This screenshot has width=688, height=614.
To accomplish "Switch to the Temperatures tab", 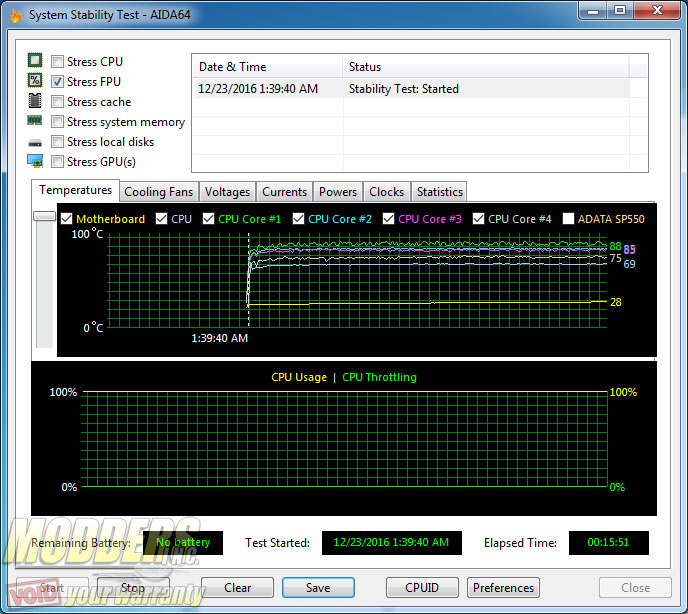I will (75, 190).
